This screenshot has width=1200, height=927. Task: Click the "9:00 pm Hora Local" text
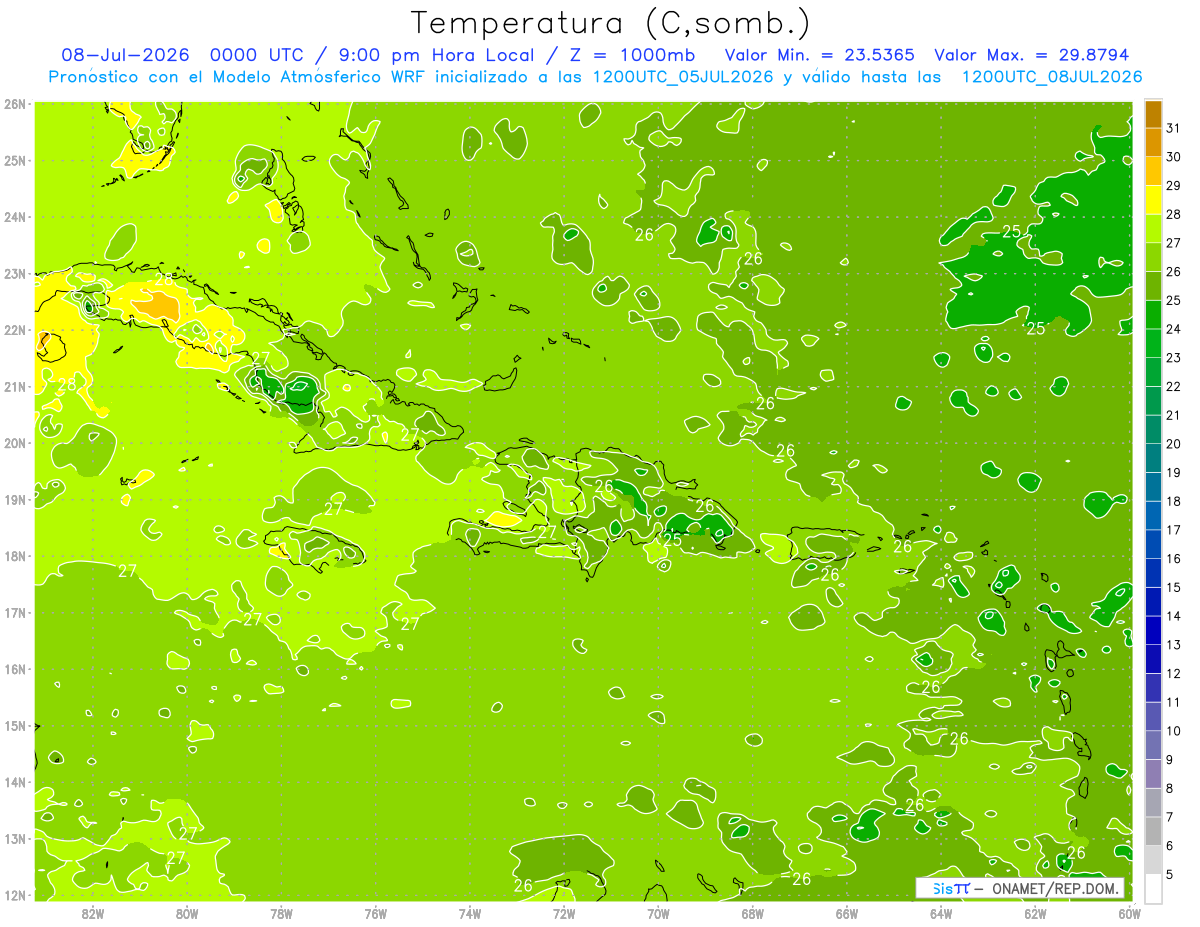point(434,55)
